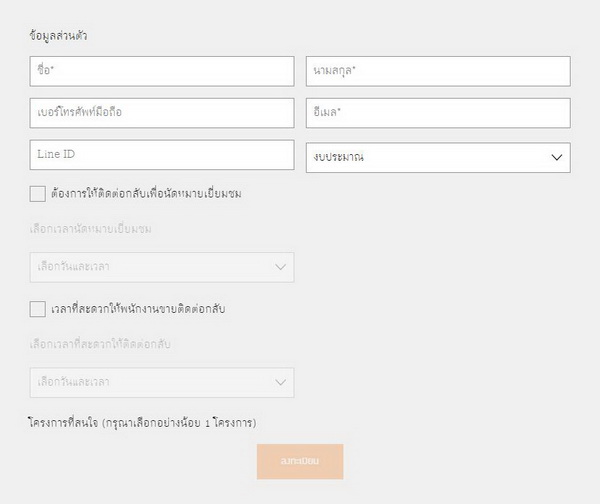This screenshot has width=600, height=504.
Task: Tick the ต้องการให้ติดต่อกลับเพื่อนัดหมายเยี่ยมชม checkbox
Action: [x=38, y=193]
